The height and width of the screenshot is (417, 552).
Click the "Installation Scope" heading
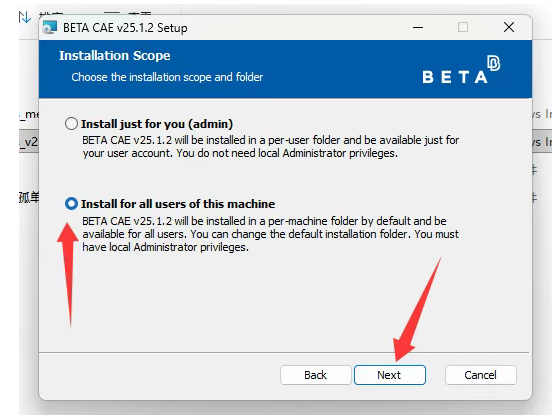[x=115, y=56]
